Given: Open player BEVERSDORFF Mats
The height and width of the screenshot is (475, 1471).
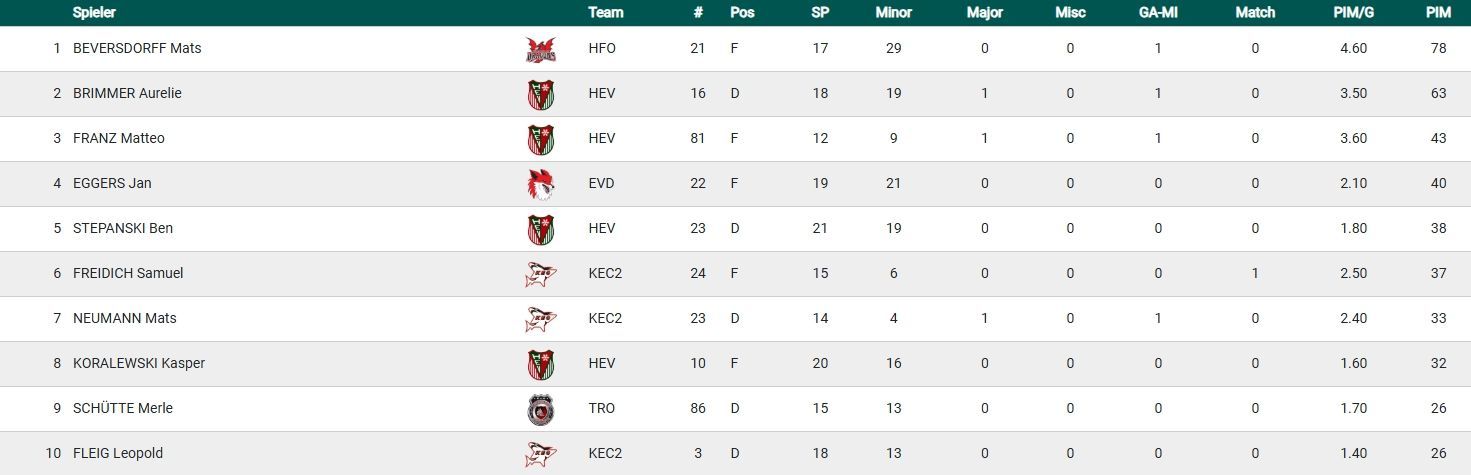Looking at the screenshot, I should [137, 48].
